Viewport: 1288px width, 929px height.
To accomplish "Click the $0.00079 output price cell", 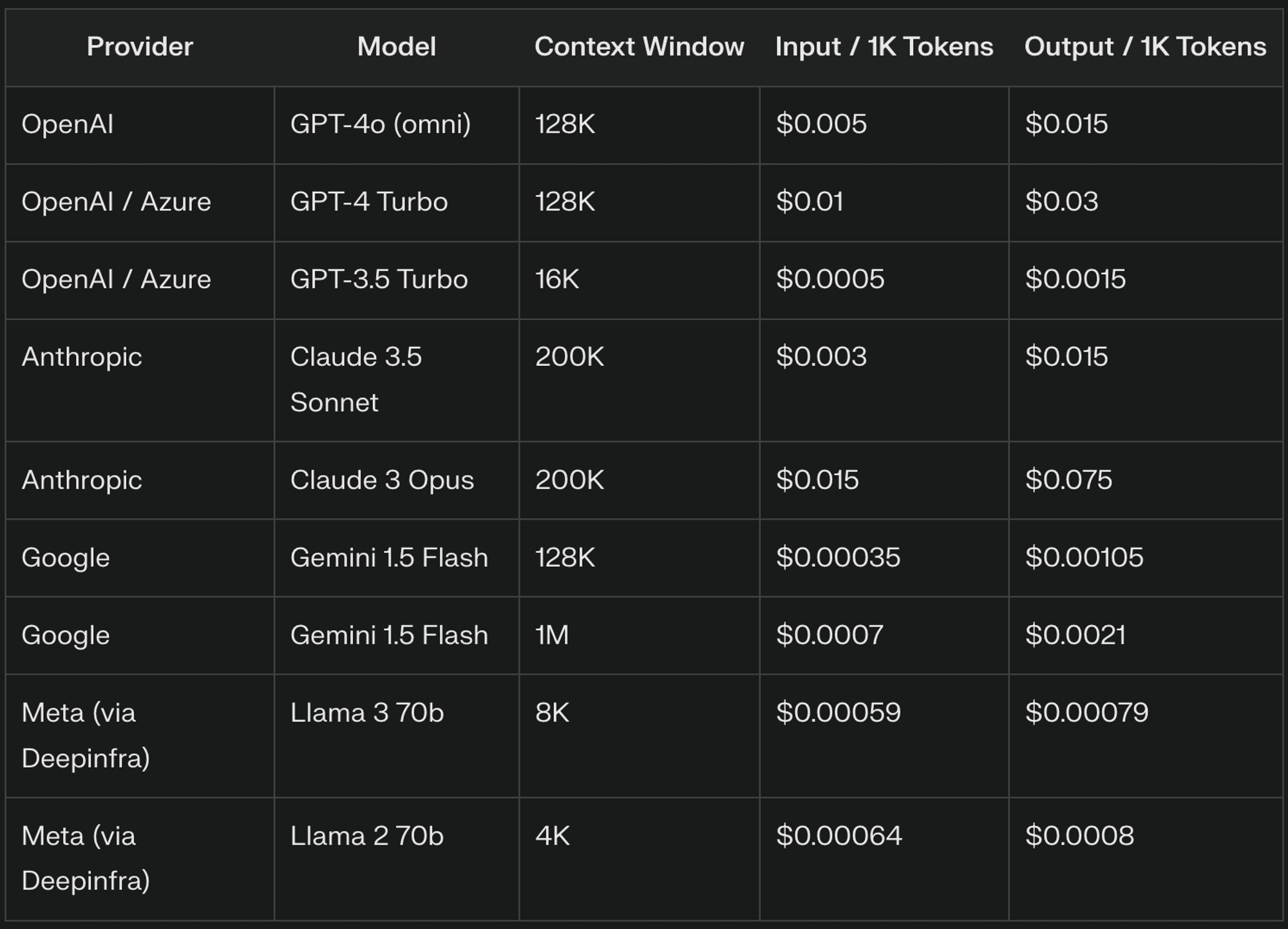I will [x=1146, y=736].
